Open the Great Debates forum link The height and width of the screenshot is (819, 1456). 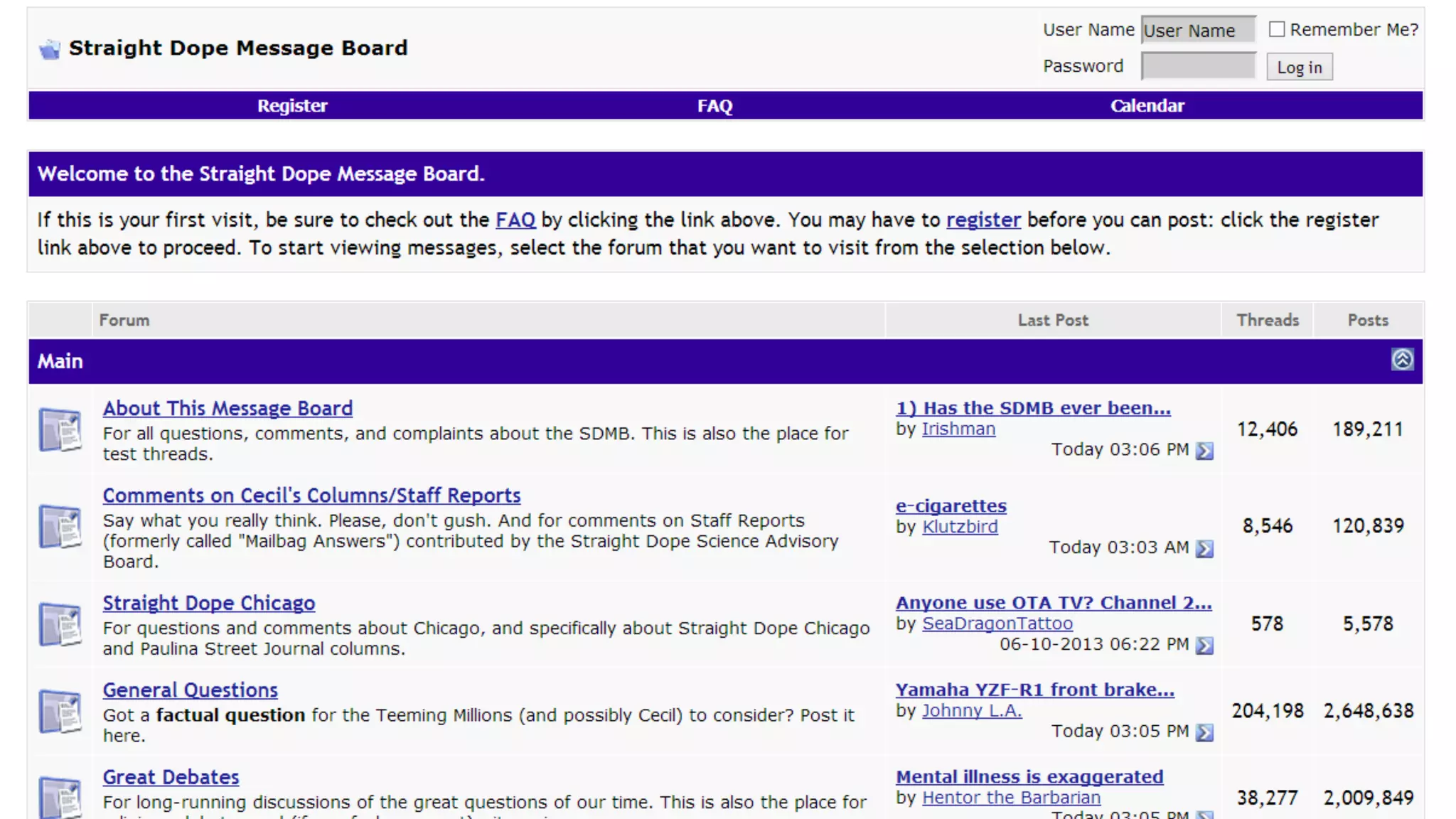[x=171, y=777]
